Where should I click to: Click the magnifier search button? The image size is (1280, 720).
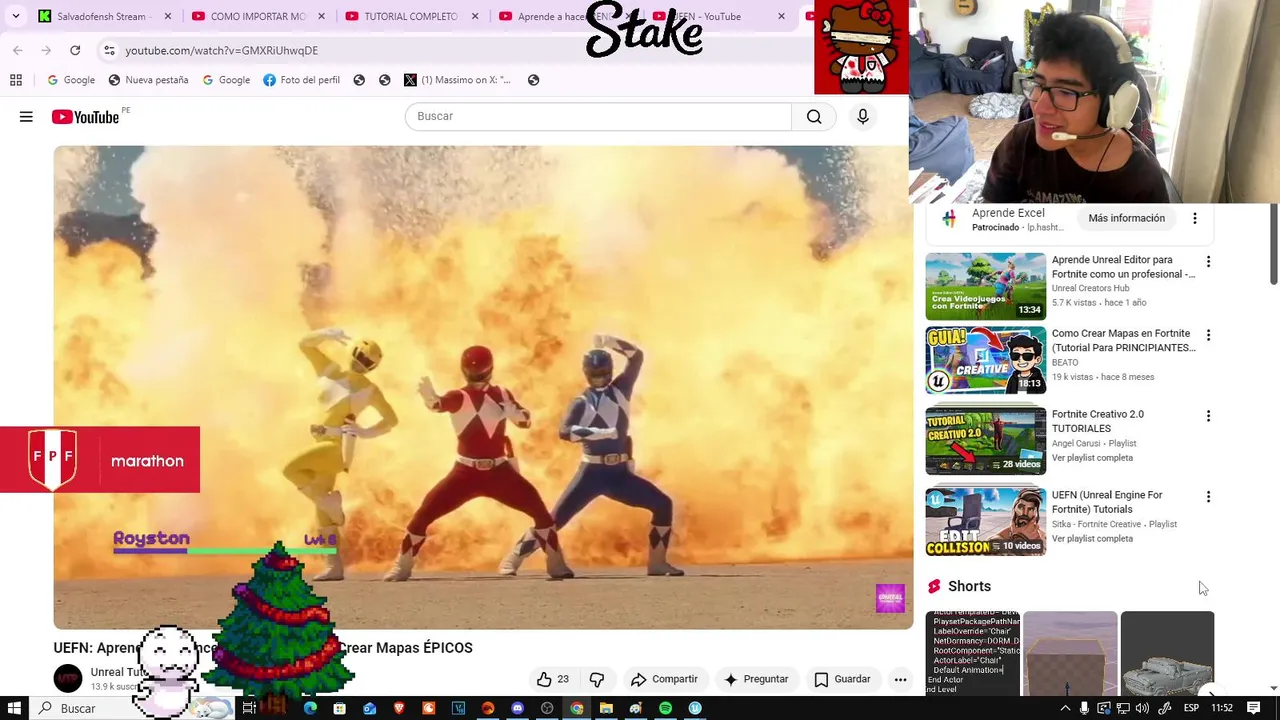click(x=814, y=117)
